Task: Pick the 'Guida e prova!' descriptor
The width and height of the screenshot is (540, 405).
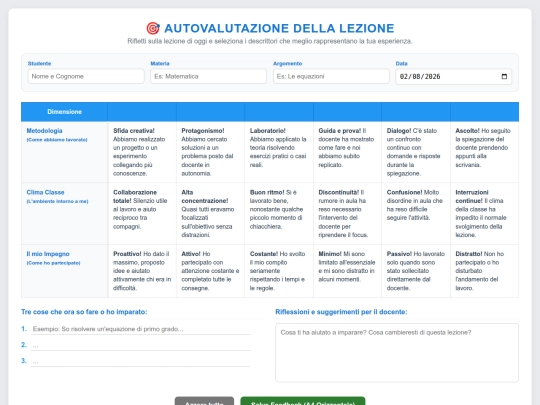Action: (347, 152)
